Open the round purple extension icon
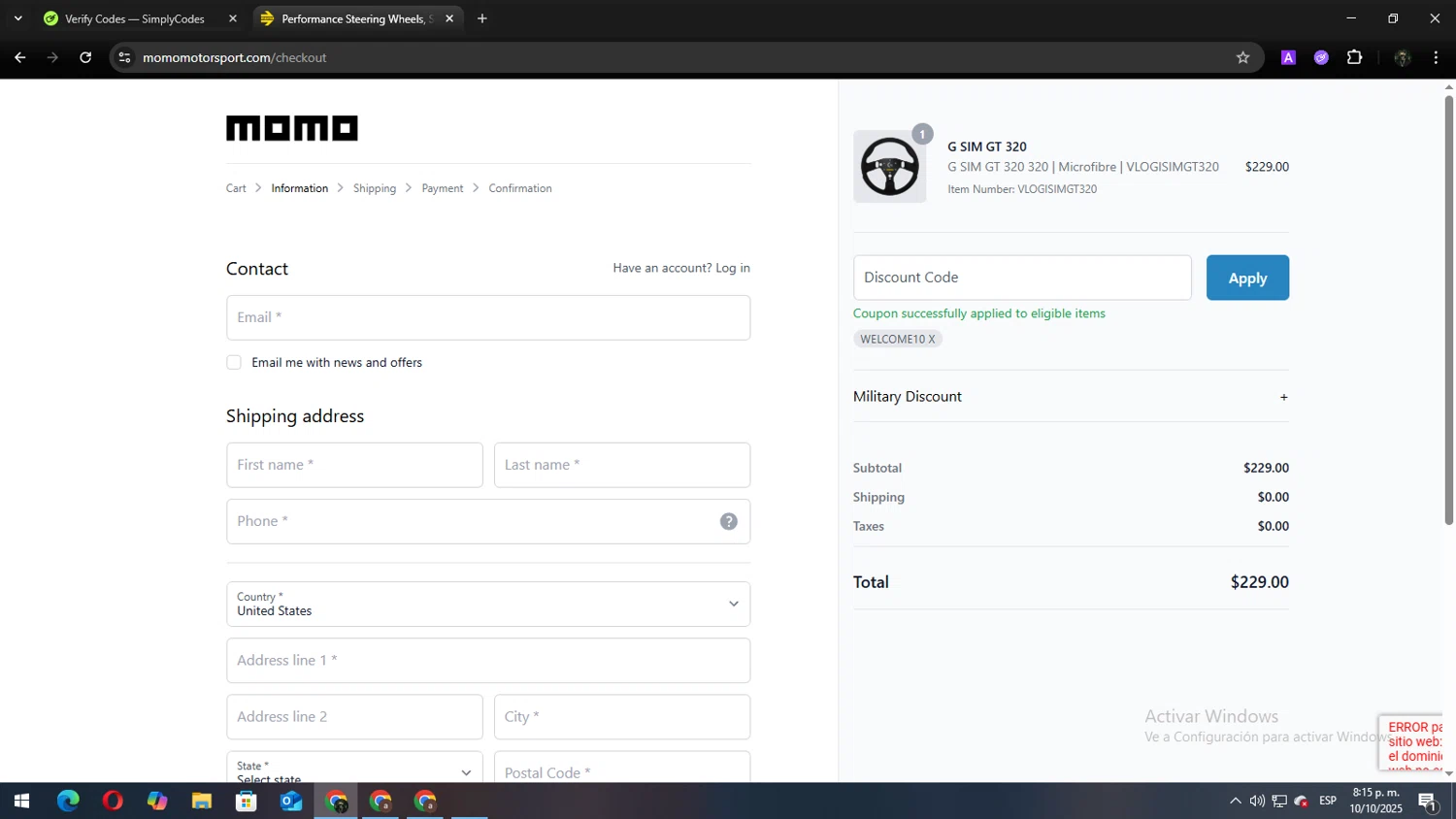This screenshot has width=1456, height=819. click(x=1321, y=57)
